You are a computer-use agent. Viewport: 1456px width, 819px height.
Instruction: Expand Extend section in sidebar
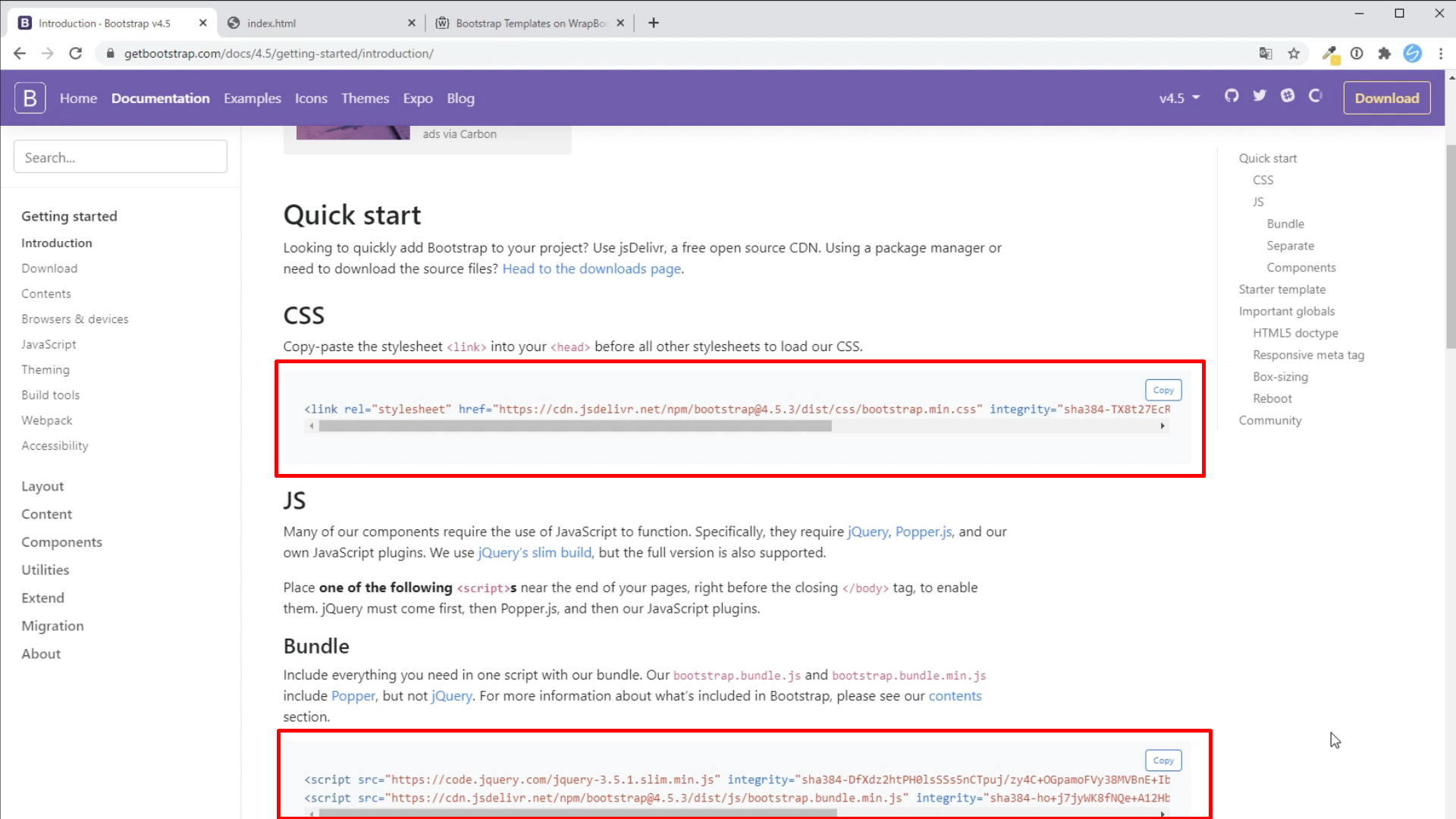pyautogui.click(x=42, y=598)
